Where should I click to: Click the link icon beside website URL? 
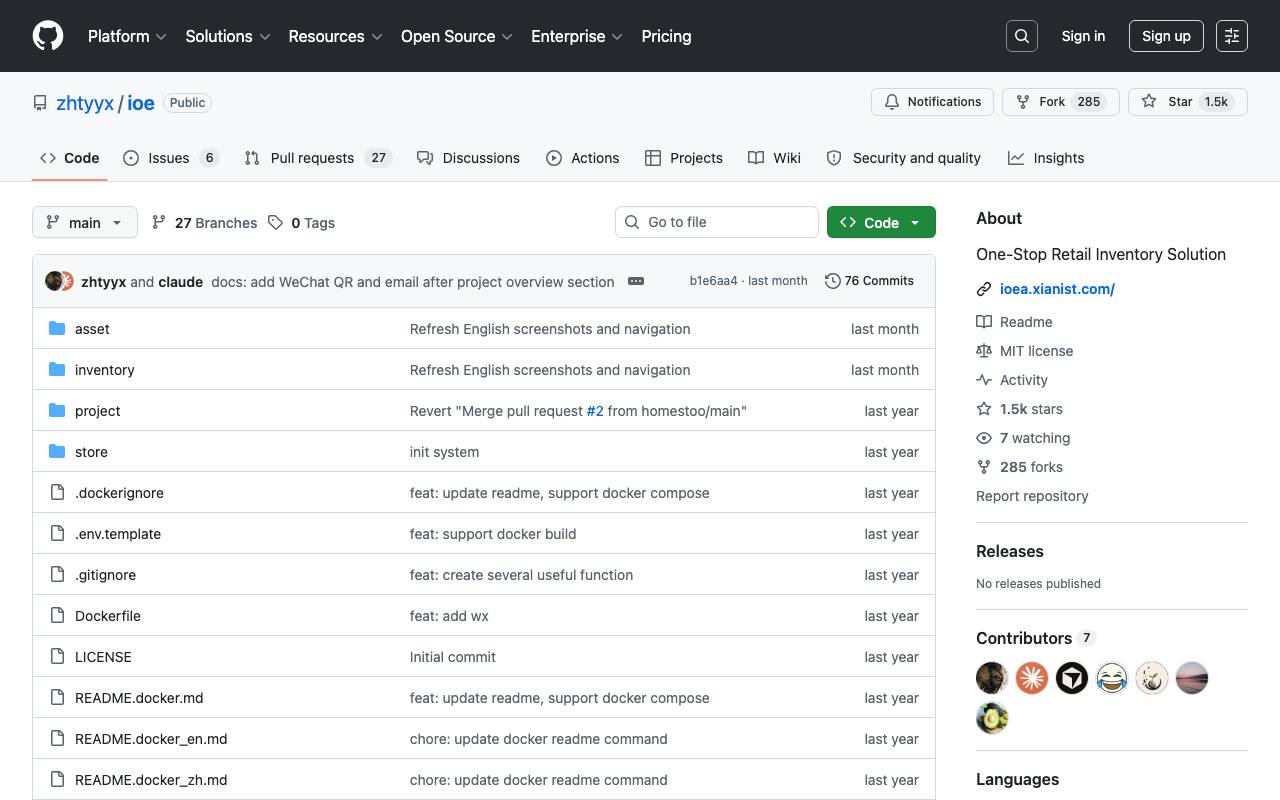(x=984, y=289)
